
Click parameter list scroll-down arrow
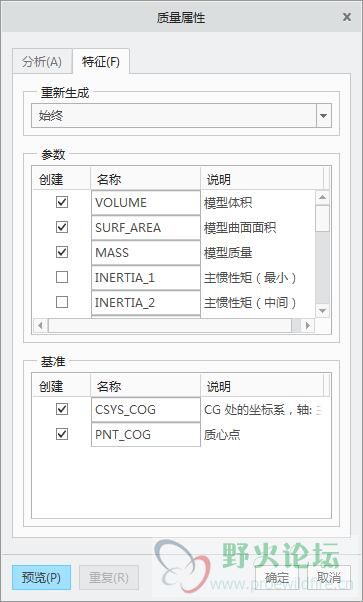coord(322,310)
